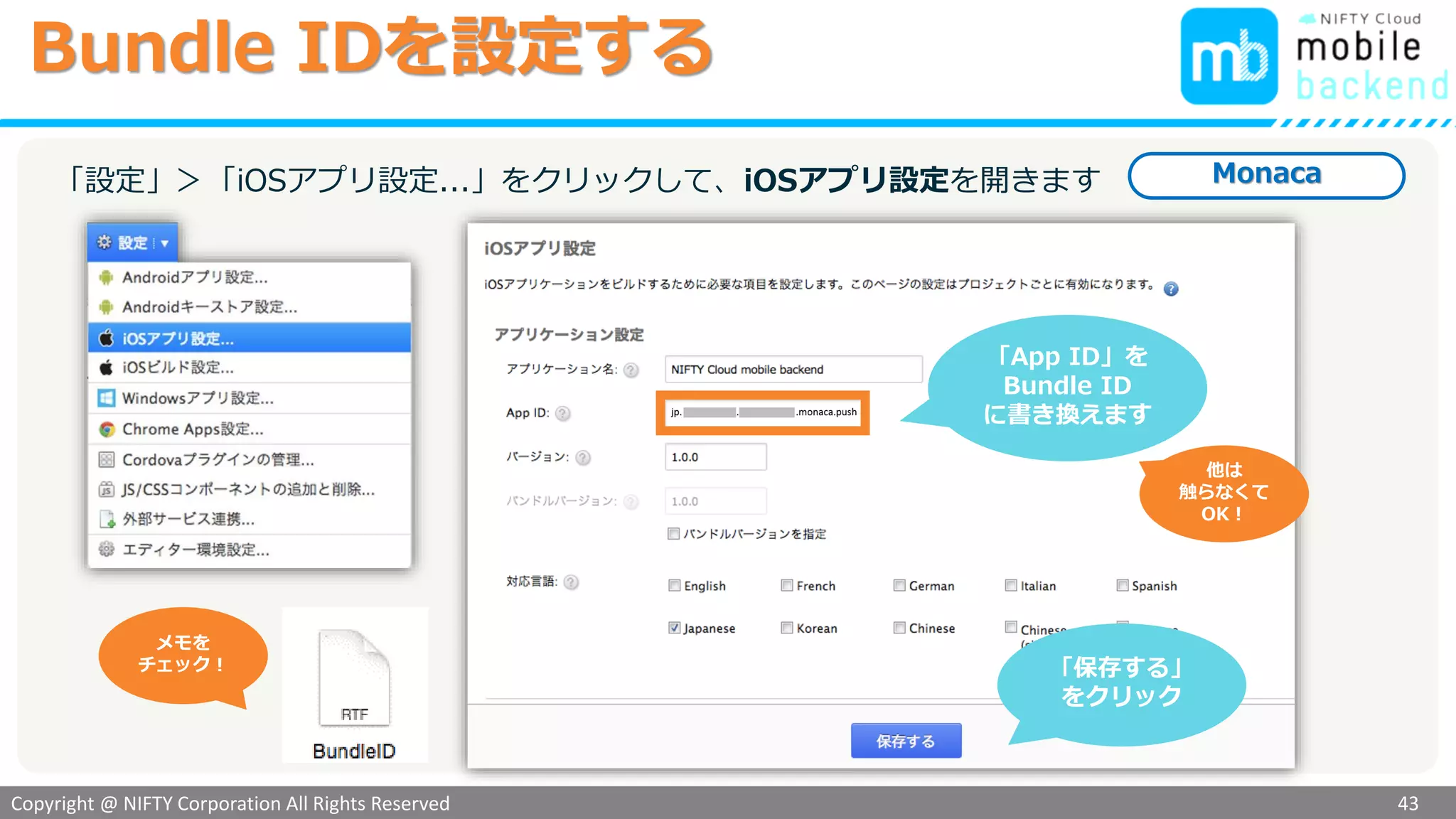The height and width of the screenshot is (819, 1456).
Task: Click the Apple icon beside iOSビルド設定
Action: 106,368
